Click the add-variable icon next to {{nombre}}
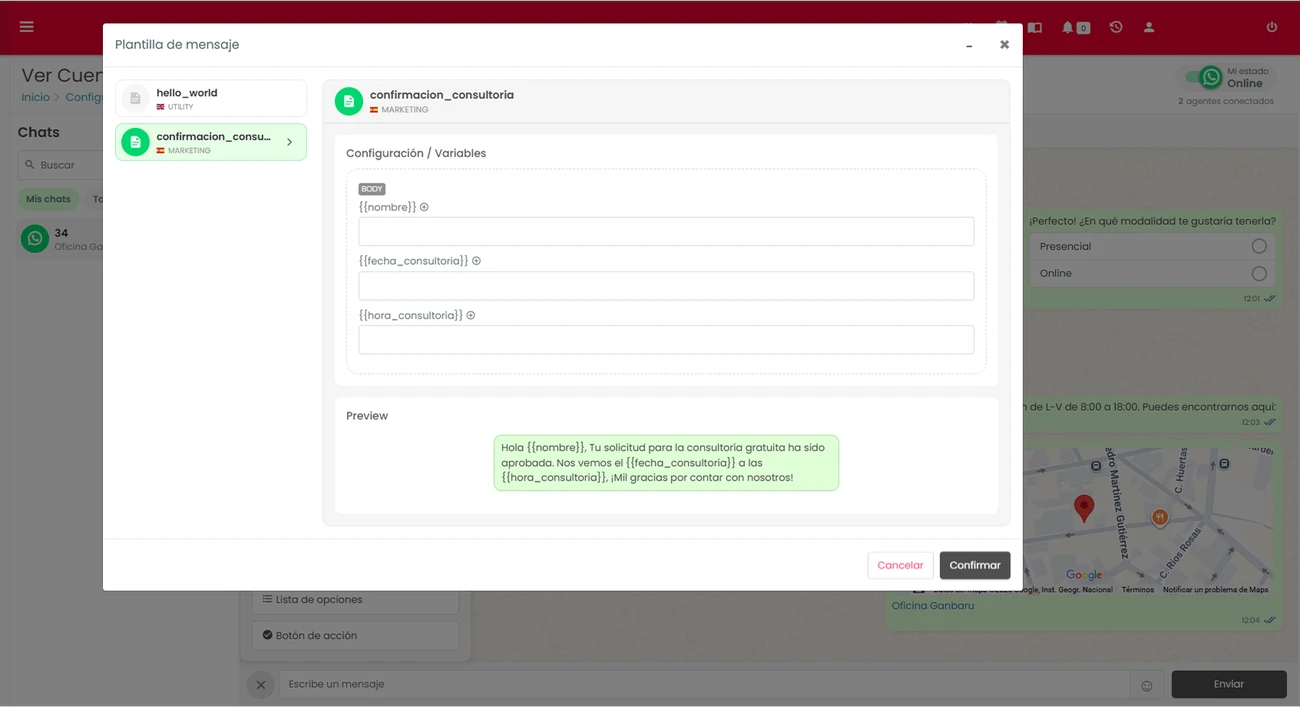This screenshot has height=707, width=1300. pos(424,207)
